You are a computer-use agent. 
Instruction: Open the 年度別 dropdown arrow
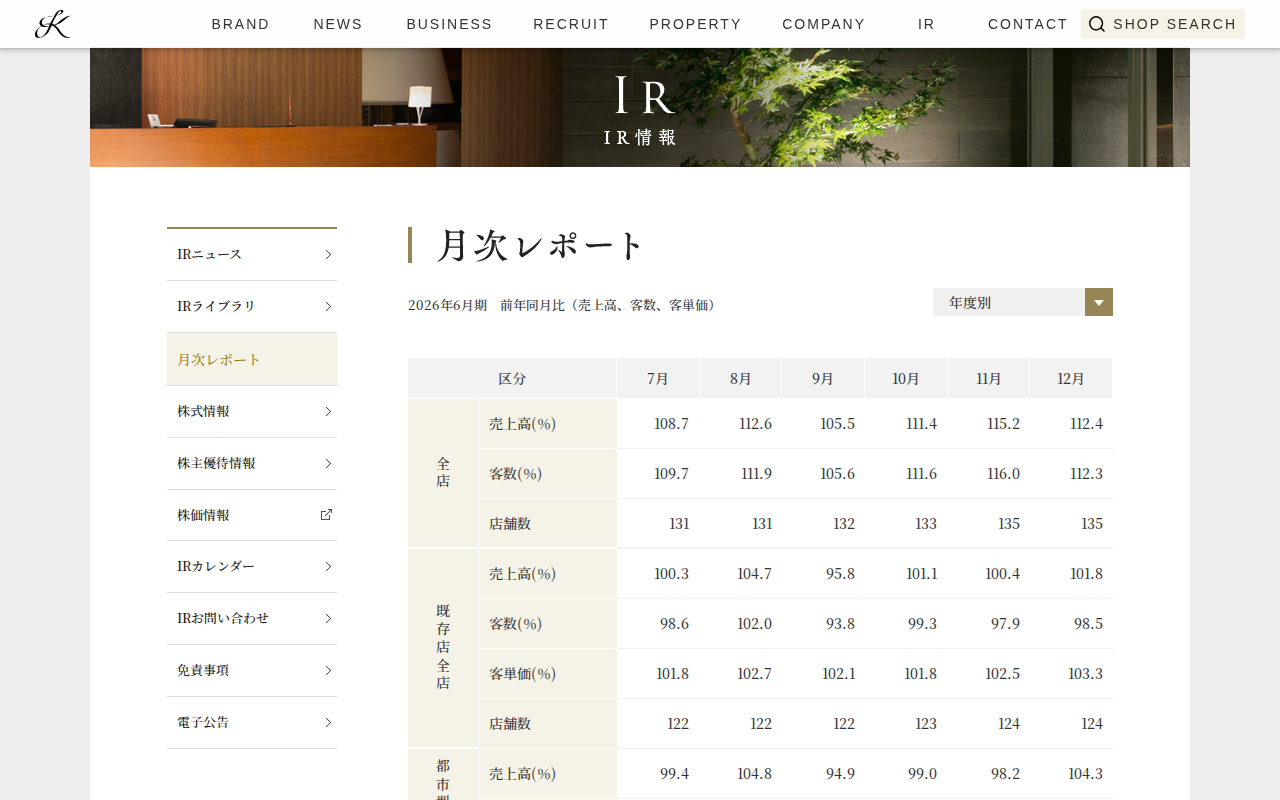tap(1099, 302)
